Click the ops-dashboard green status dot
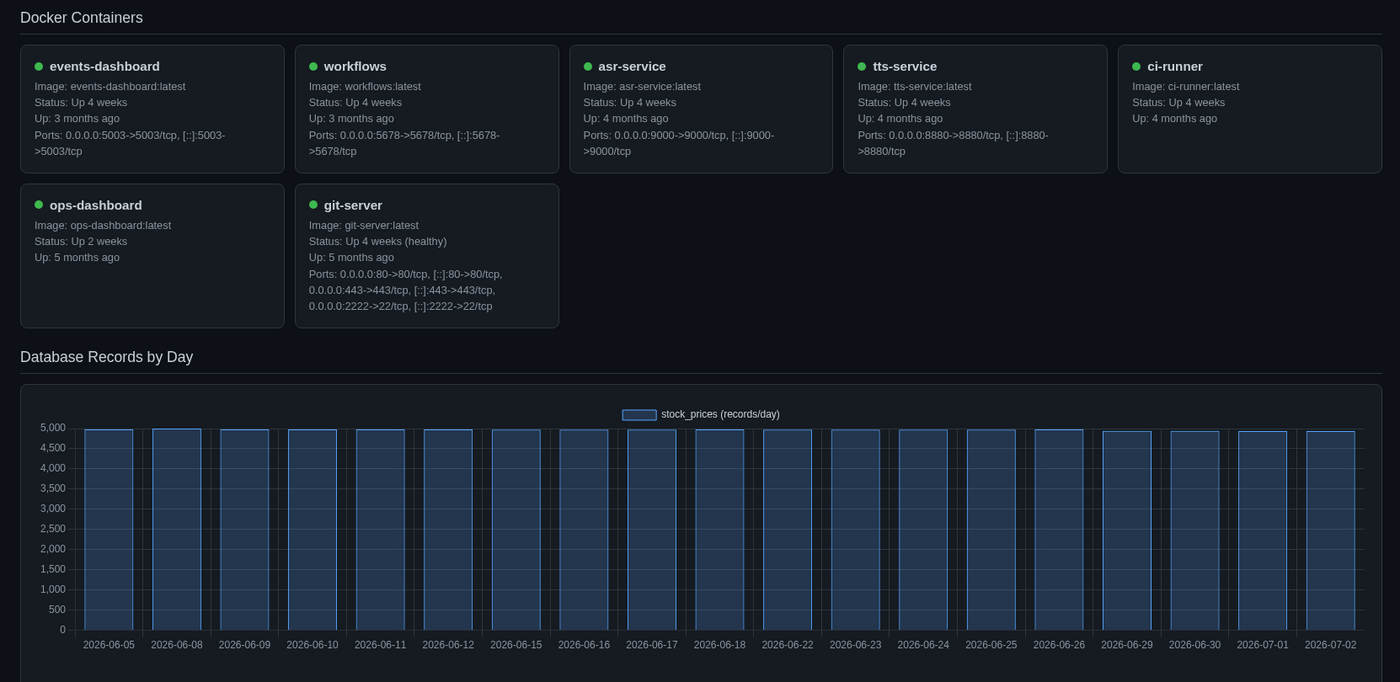Viewport: 1400px width, 682px height. pos(39,205)
